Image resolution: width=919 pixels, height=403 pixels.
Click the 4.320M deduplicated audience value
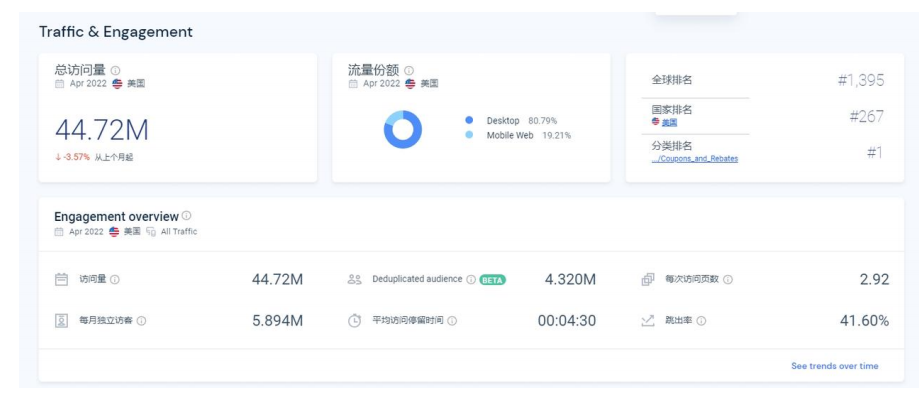(x=570, y=280)
